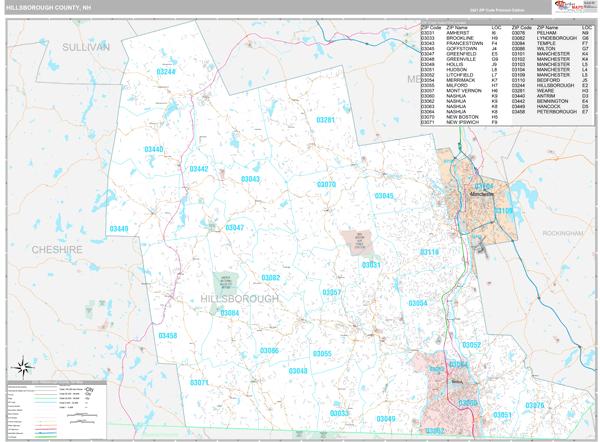Select ZIP label 03045 on the map
This screenshot has width=600, height=442.
point(384,196)
